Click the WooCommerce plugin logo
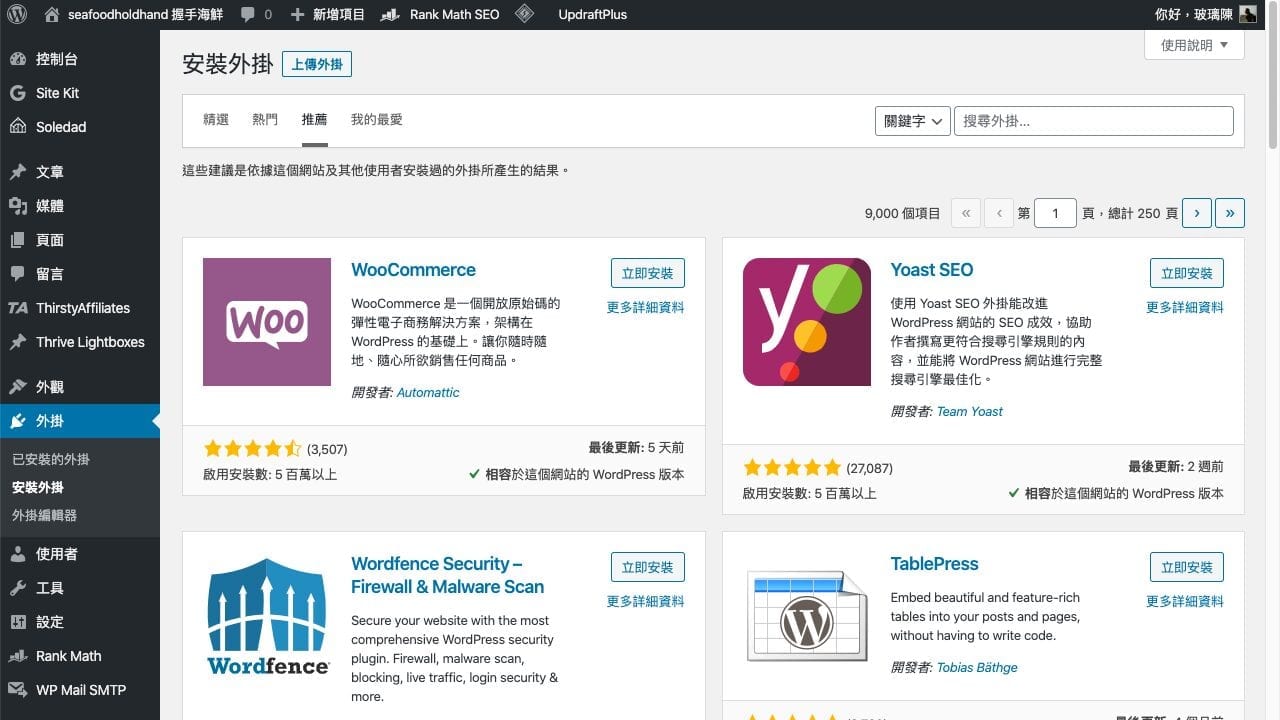Image resolution: width=1280 pixels, height=720 pixels. (x=266, y=321)
